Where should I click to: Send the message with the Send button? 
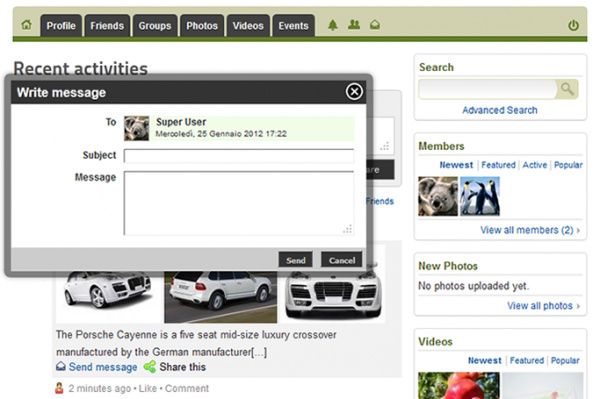point(296,261)
